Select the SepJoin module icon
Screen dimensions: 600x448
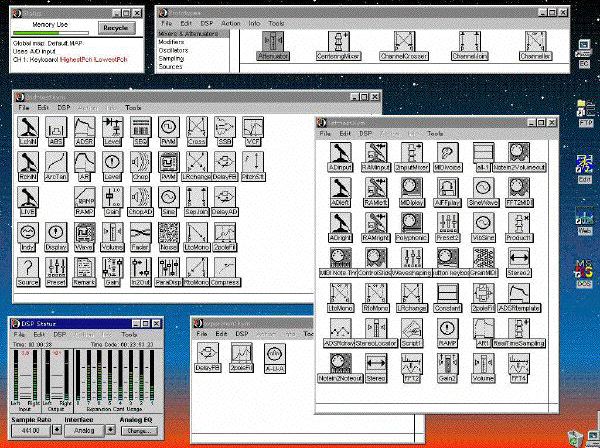pyautogui.click(x=197, y=202)
